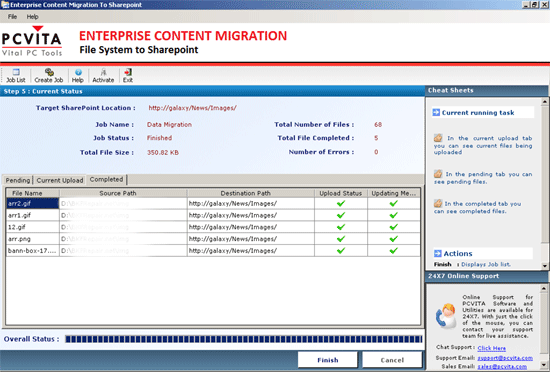Click the Activate toolbar icon
This screenshot has width=550, height=372.
point(103,76)
